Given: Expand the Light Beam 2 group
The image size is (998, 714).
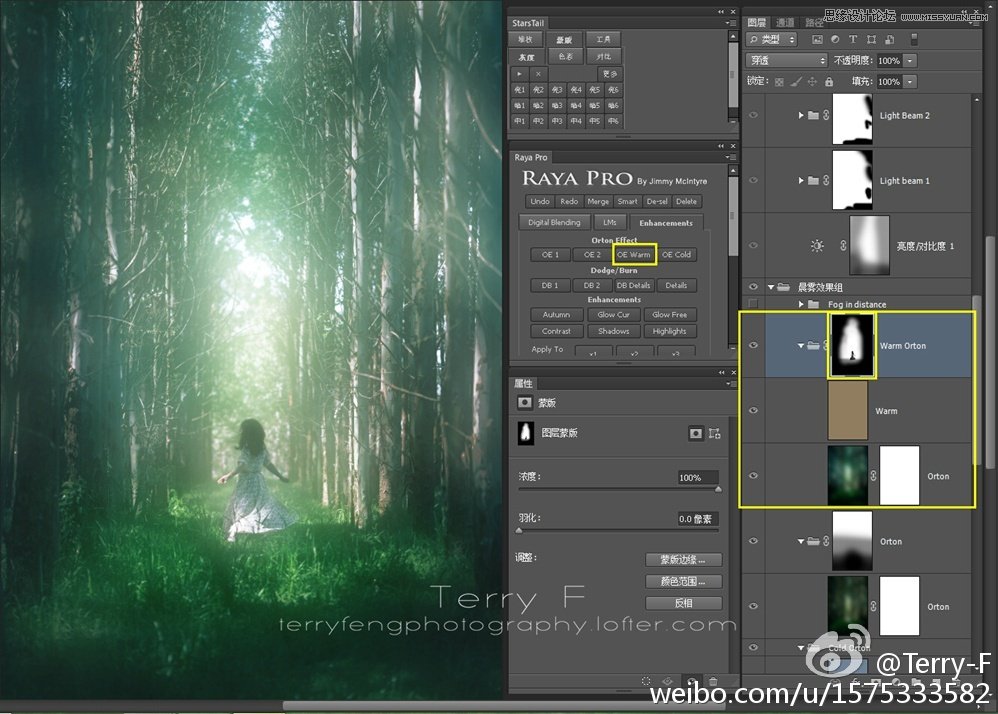Looking at the screenshot, I should point(801,115).
